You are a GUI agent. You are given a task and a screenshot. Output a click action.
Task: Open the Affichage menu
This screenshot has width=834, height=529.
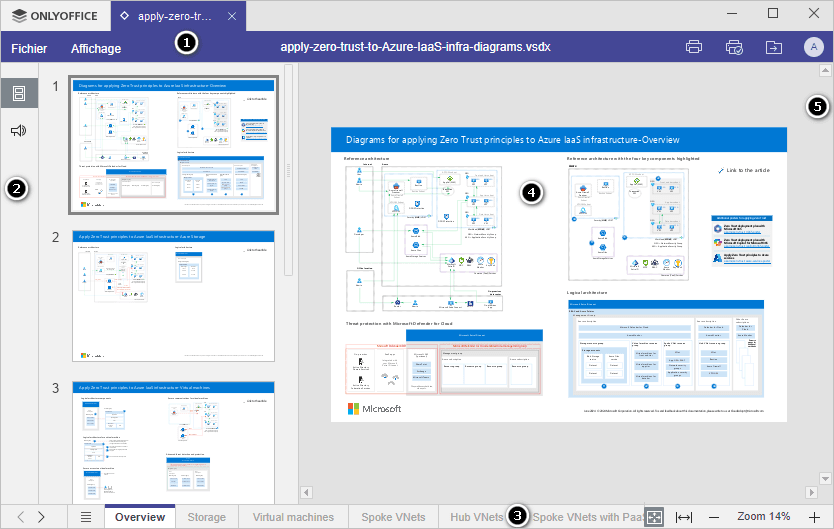coord(96,48)
